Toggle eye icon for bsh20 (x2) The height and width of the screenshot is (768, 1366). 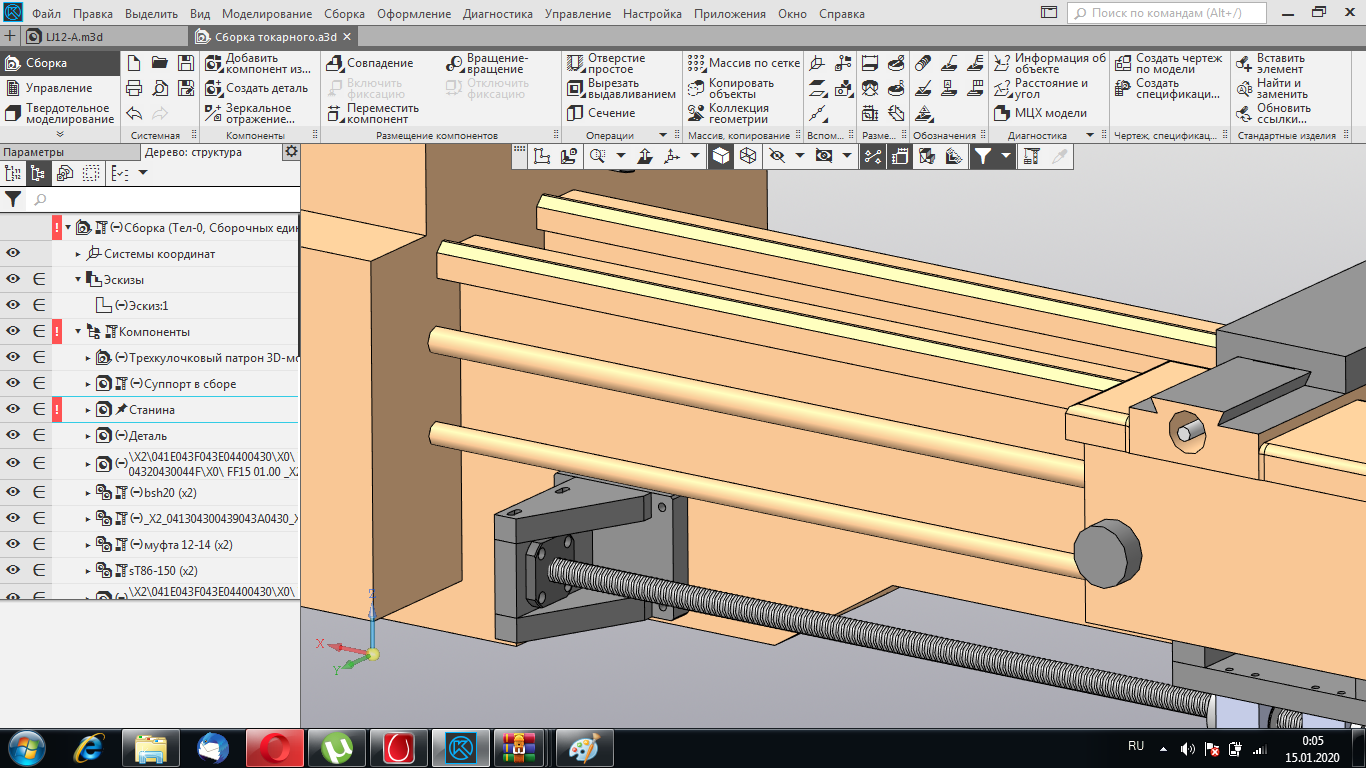14,492
